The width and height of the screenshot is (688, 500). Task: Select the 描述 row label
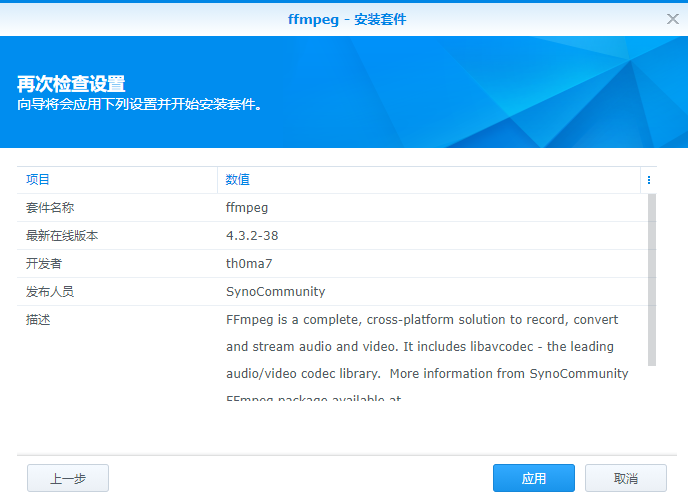38,320
